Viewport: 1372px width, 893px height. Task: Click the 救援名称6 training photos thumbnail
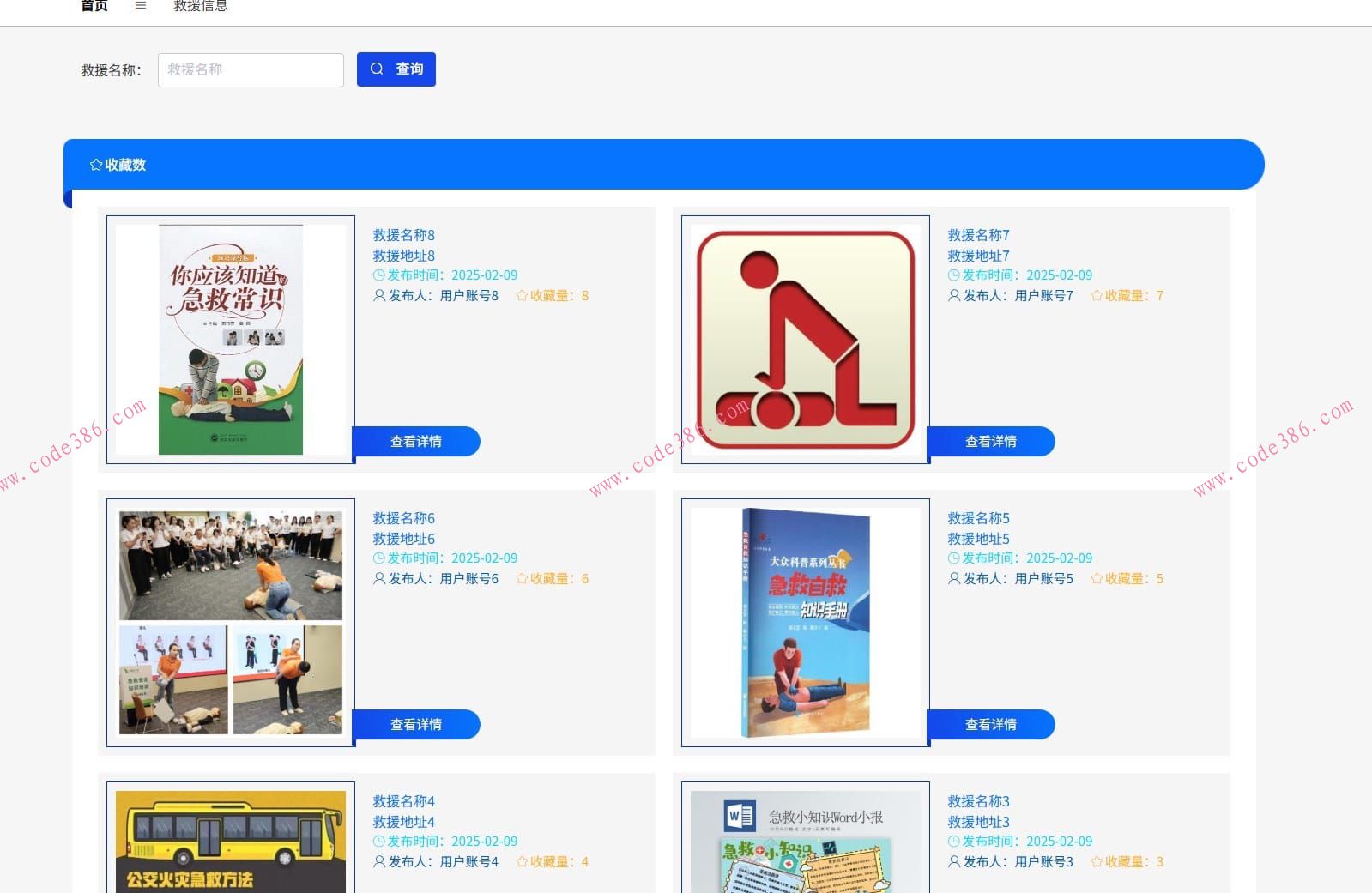(x=231, y=623)
